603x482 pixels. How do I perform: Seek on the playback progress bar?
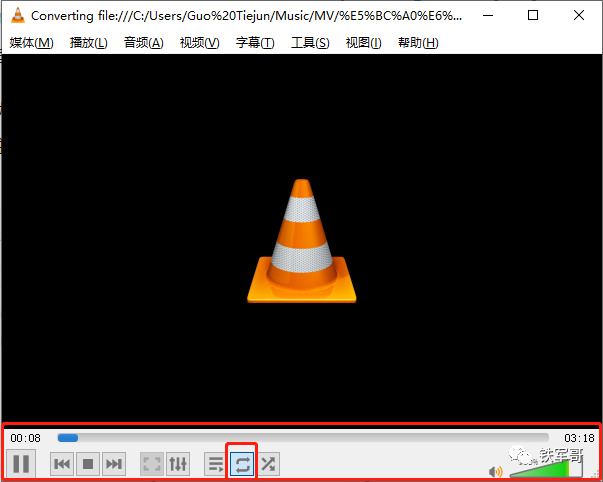(303, 438)
